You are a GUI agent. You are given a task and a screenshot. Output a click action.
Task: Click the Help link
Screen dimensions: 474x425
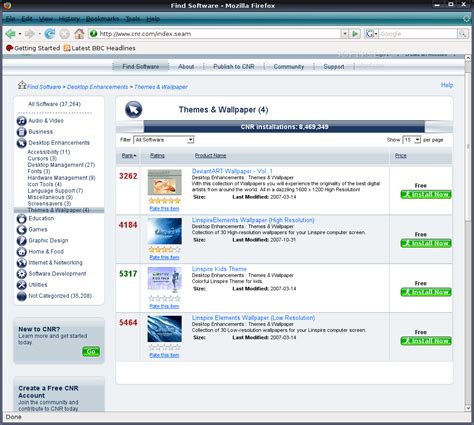(447, 85)
